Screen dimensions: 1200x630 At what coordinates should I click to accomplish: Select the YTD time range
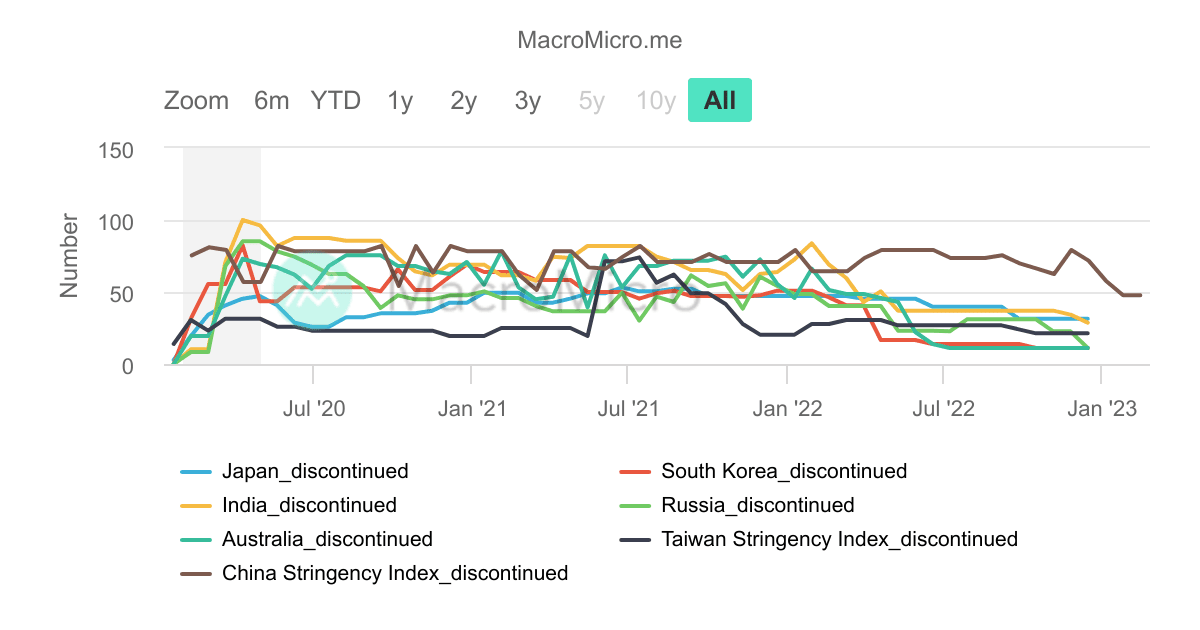click(335, 100)
